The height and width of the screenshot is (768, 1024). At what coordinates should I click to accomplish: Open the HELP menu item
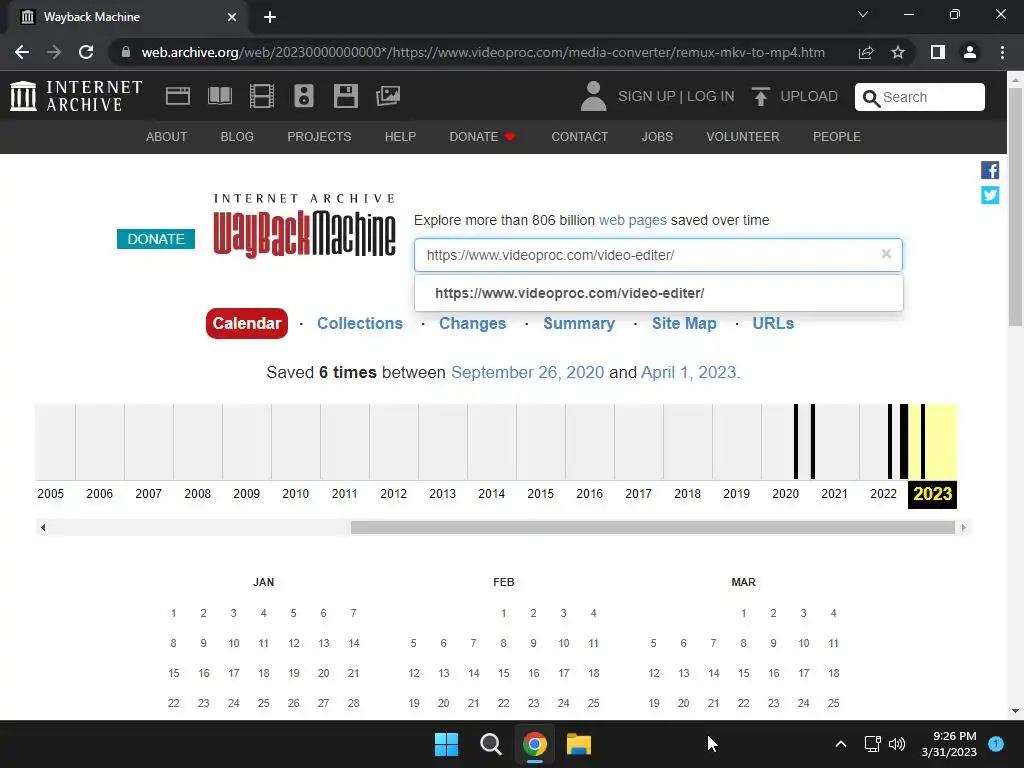[400, 136]
